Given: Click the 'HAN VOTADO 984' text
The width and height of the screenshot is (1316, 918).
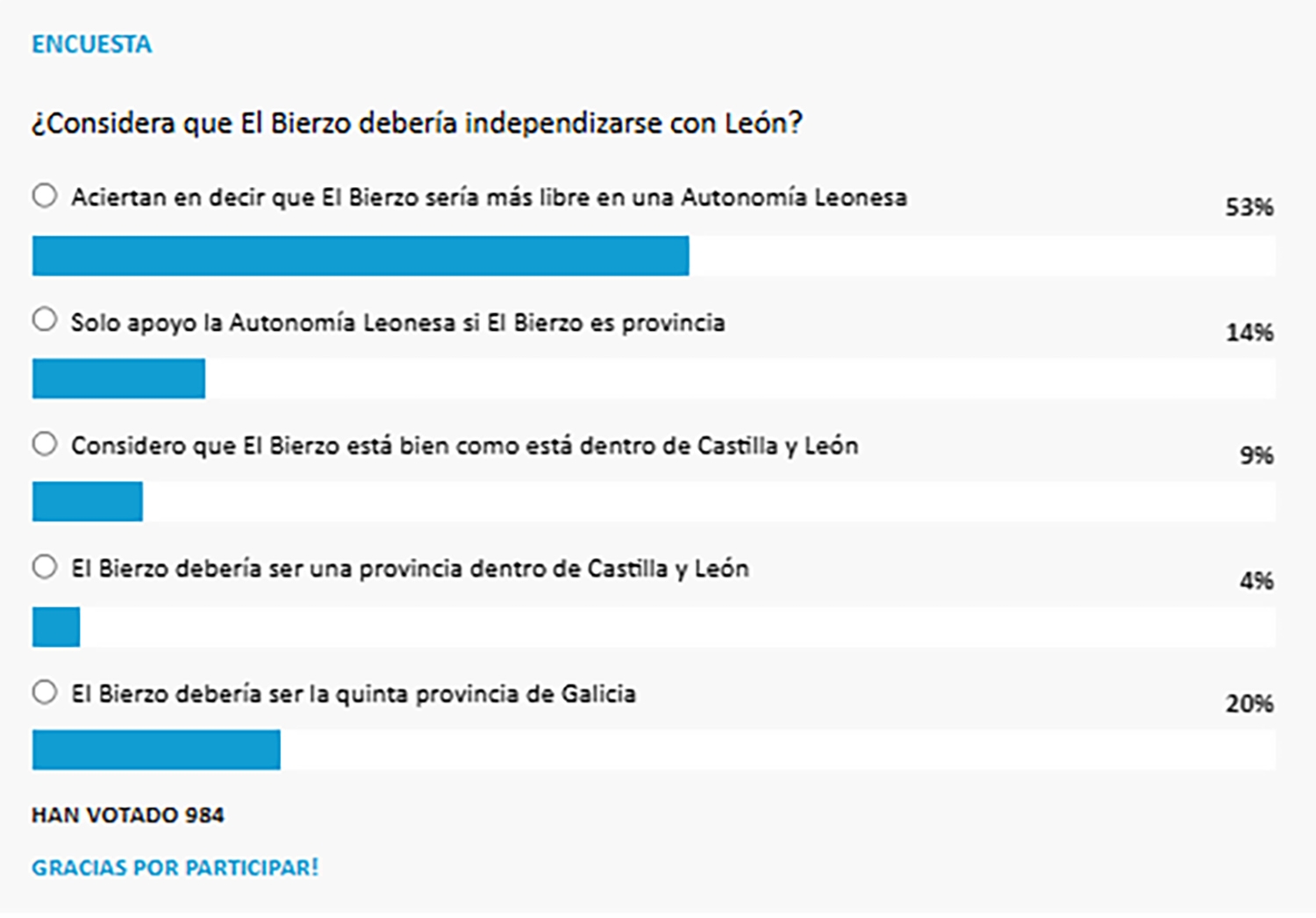Looking at the screenshot, I should (127, 814).
